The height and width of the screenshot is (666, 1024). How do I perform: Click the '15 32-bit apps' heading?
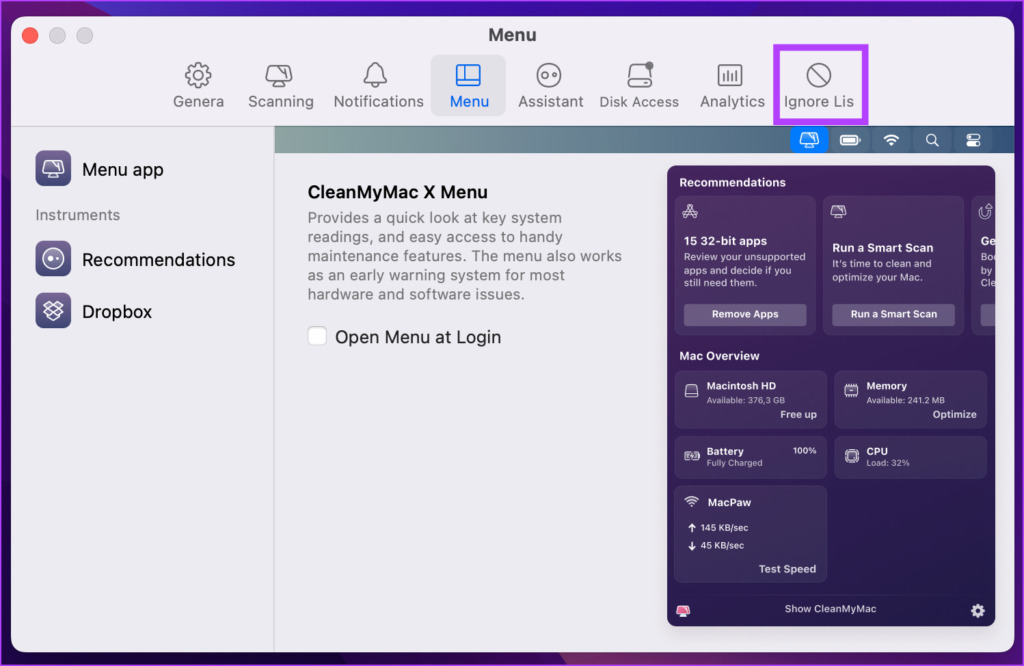pyautogui.click(x=725, y=241)
